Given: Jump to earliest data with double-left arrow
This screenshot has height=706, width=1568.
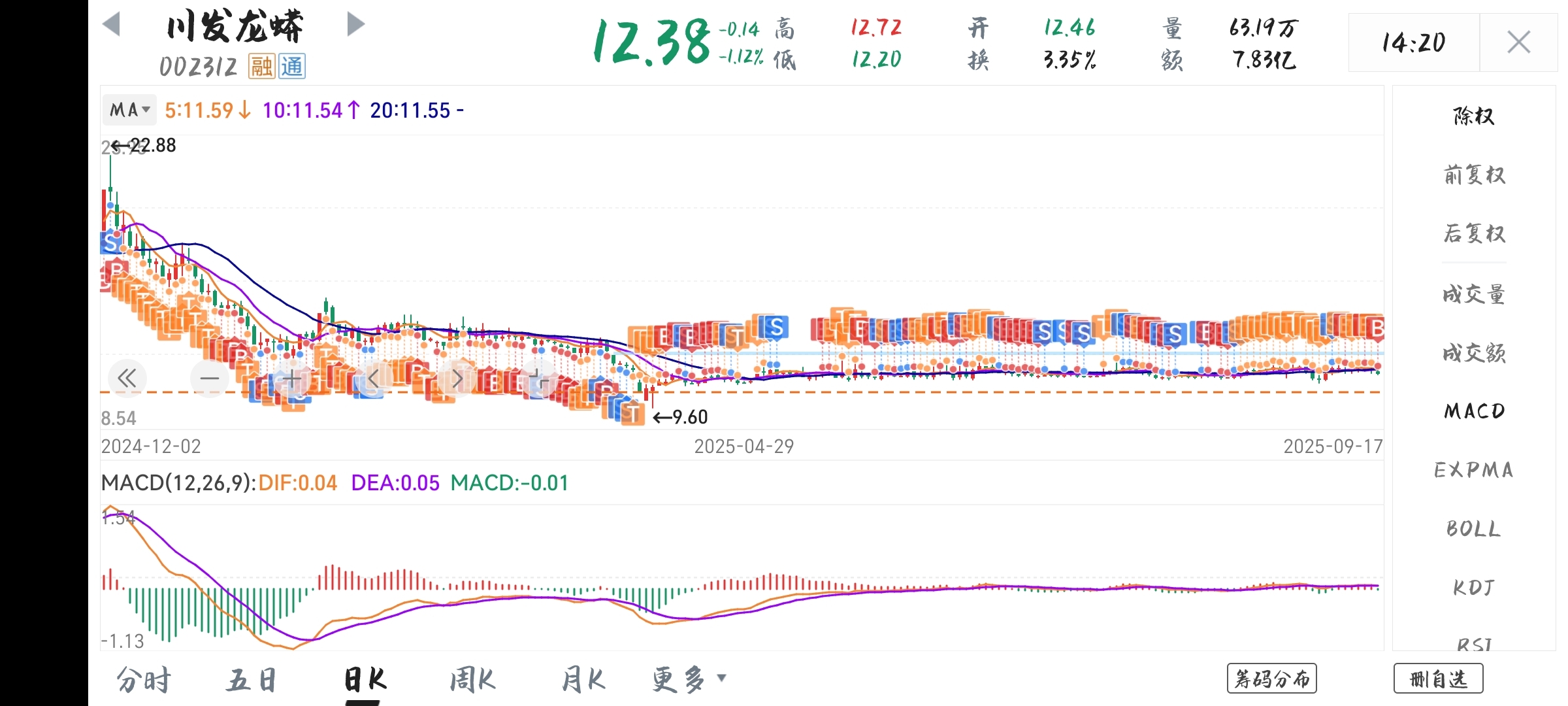Looking at the screenshot, I should [x=127, y=378].
